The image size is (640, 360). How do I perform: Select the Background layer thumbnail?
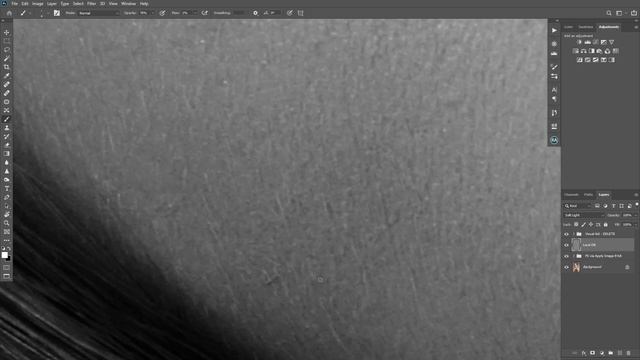(x=576, y=267)
